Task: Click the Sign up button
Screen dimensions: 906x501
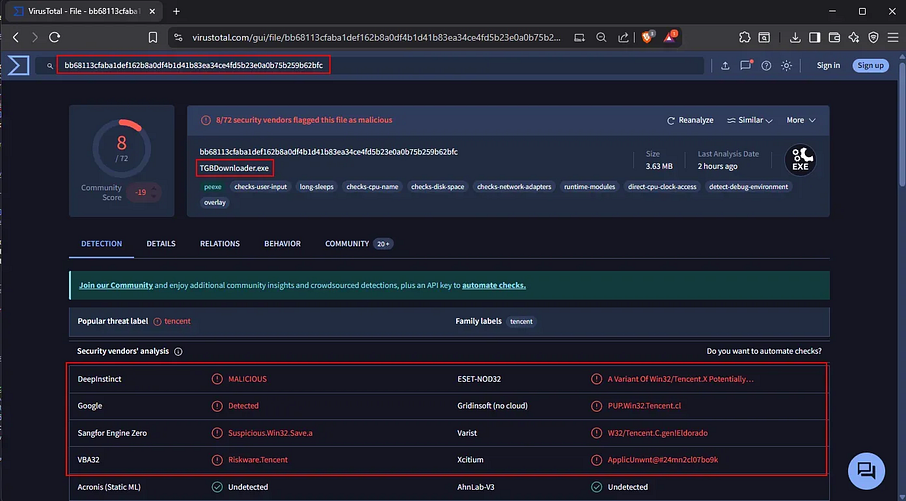Action: pyautogui.click(x=870, y=65)
